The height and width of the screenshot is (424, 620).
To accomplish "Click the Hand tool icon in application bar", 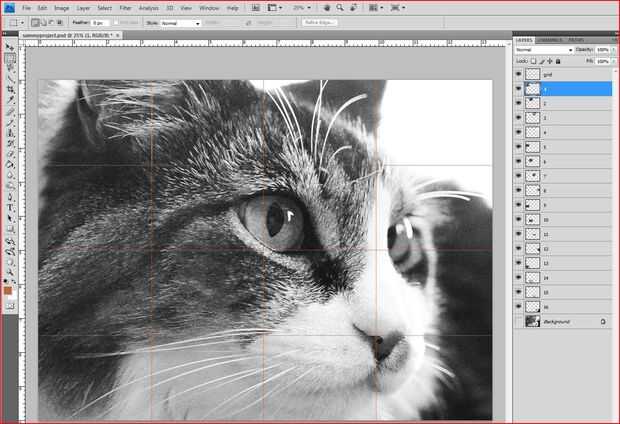I will pyautogui.click(x=327, y=8).
